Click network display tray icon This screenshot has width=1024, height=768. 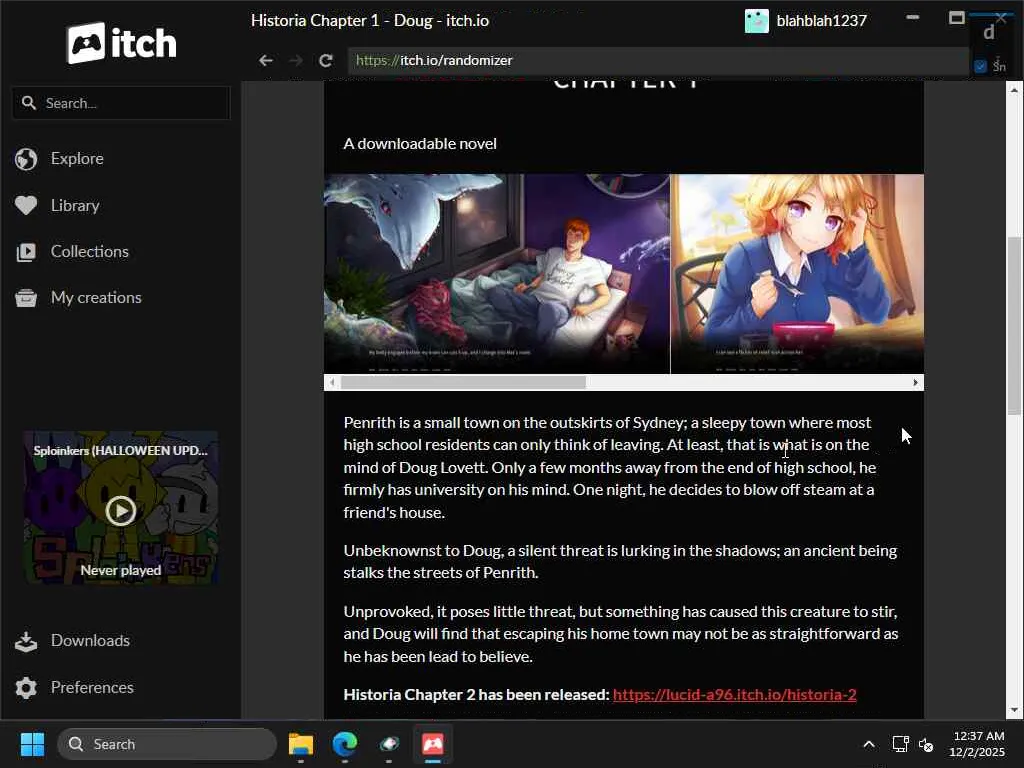point(901,744)
